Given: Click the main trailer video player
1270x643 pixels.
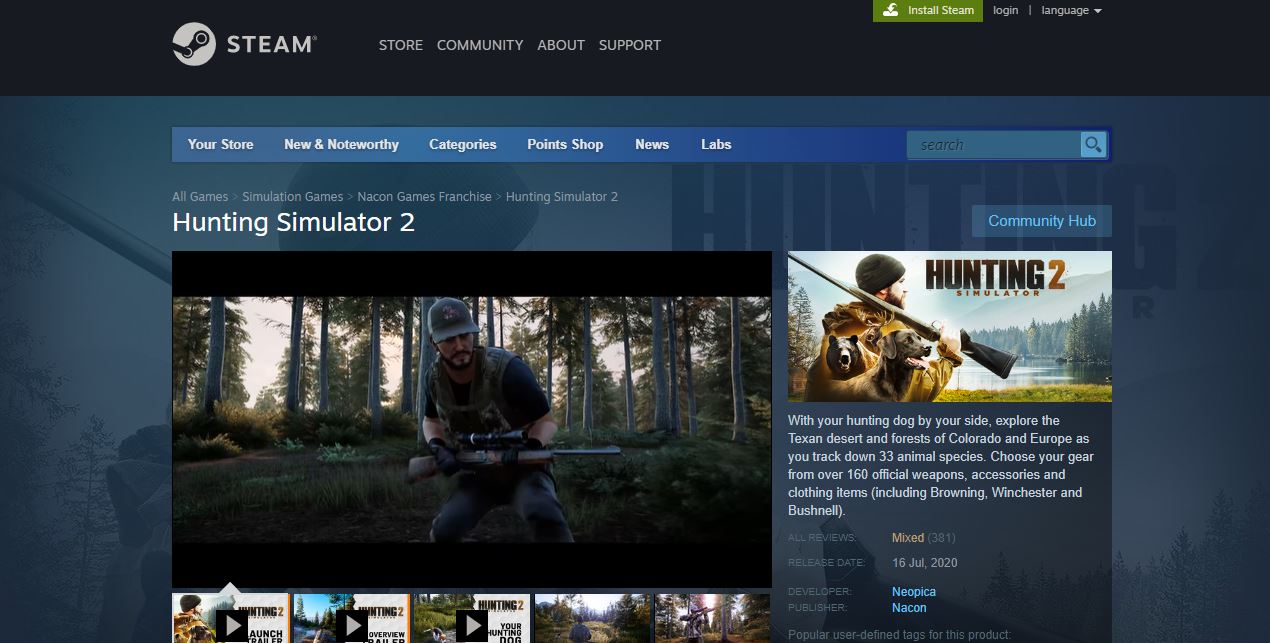Looking at the screenshot, I should pyautogui.click(x=472, y=419).
